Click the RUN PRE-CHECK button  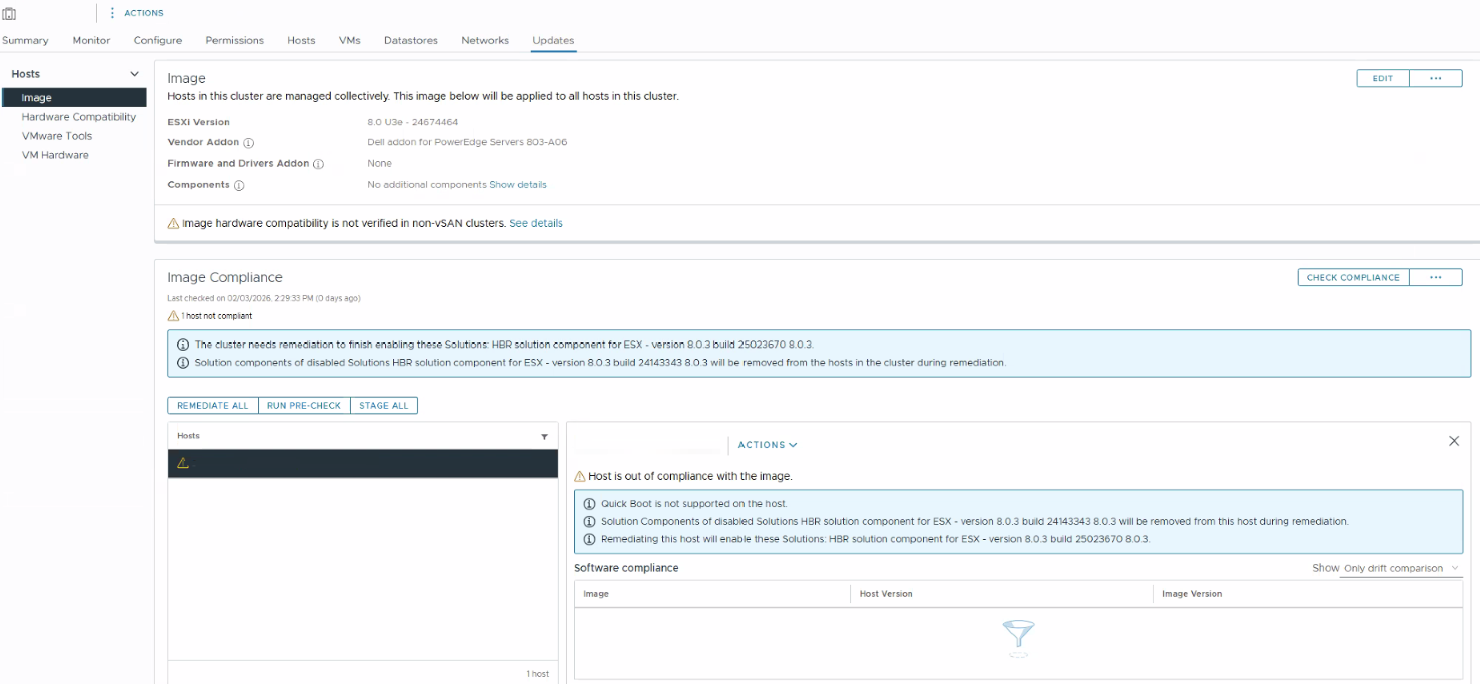304,405
